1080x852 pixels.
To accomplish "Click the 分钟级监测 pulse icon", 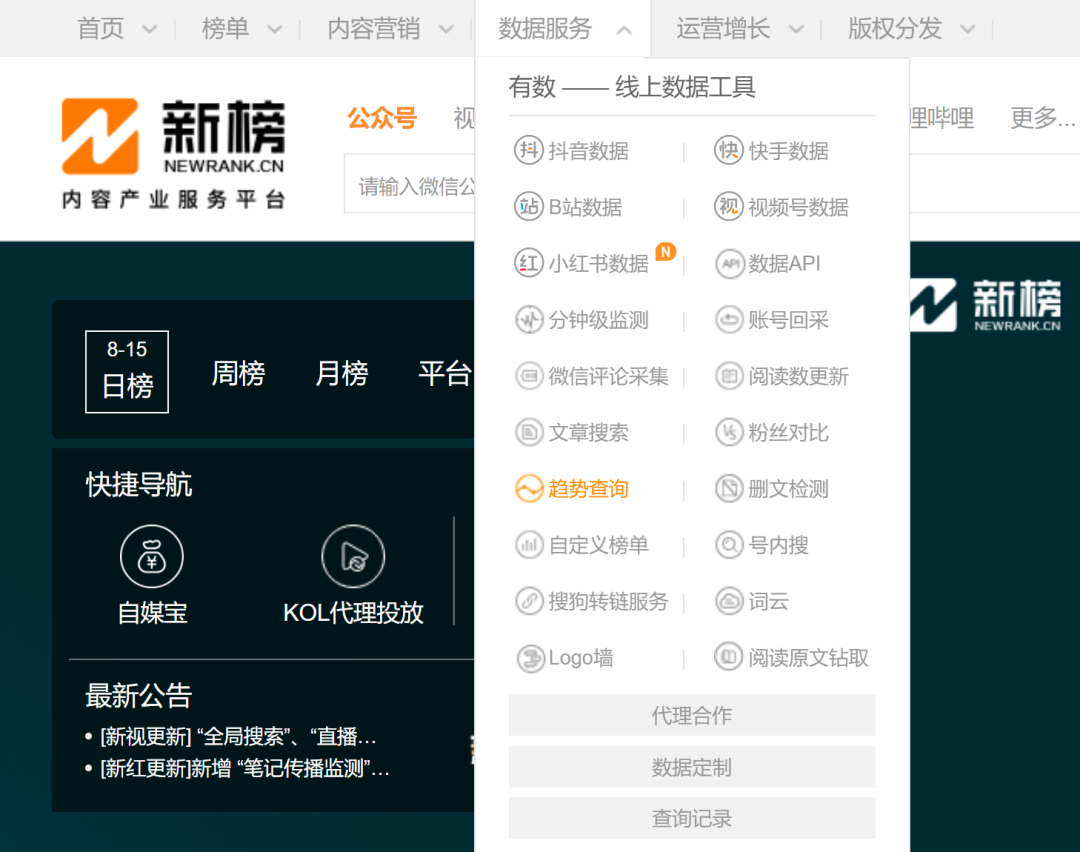I will point(529,320).
